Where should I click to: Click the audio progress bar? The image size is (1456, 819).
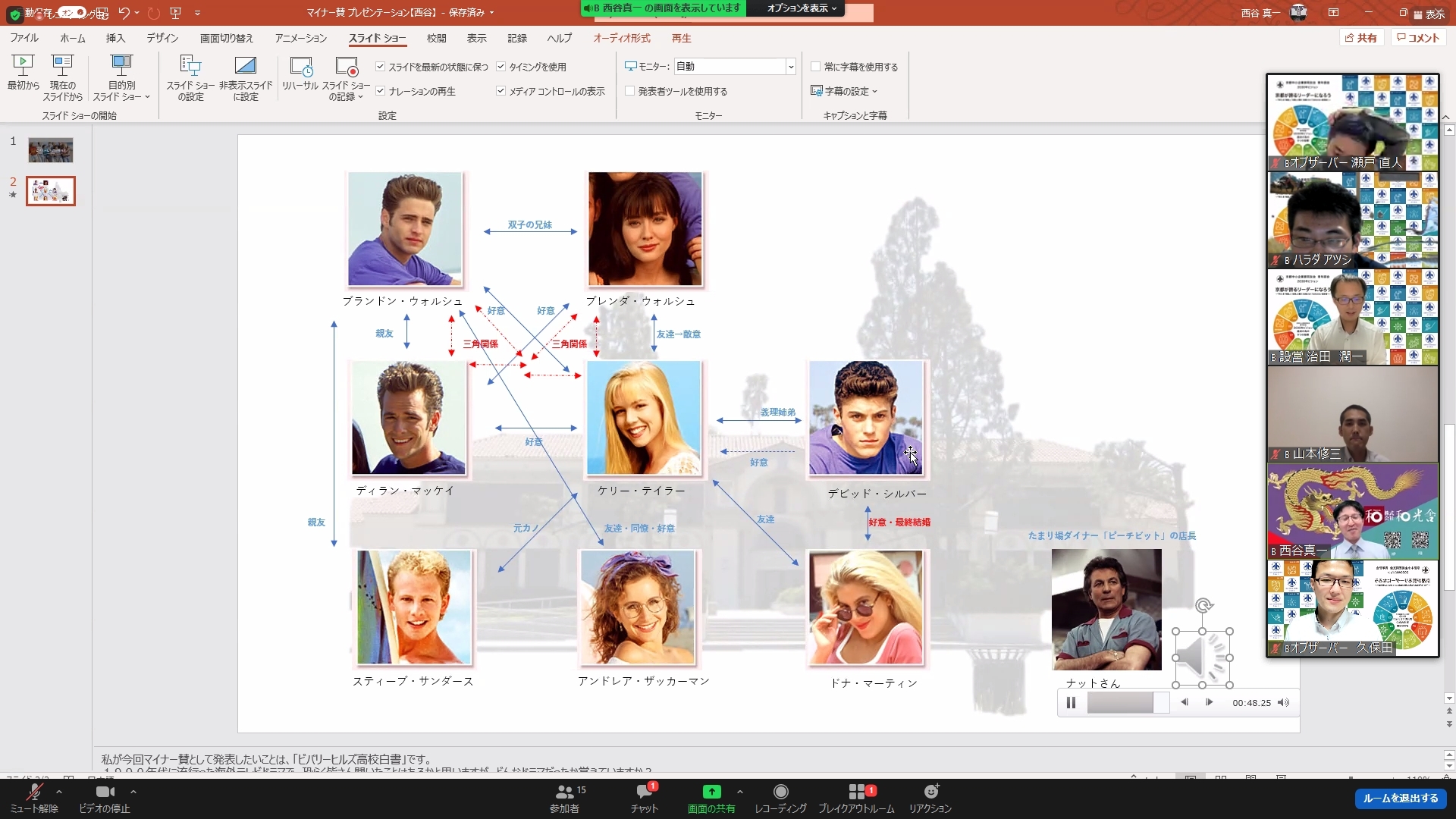coord(1128,702)
